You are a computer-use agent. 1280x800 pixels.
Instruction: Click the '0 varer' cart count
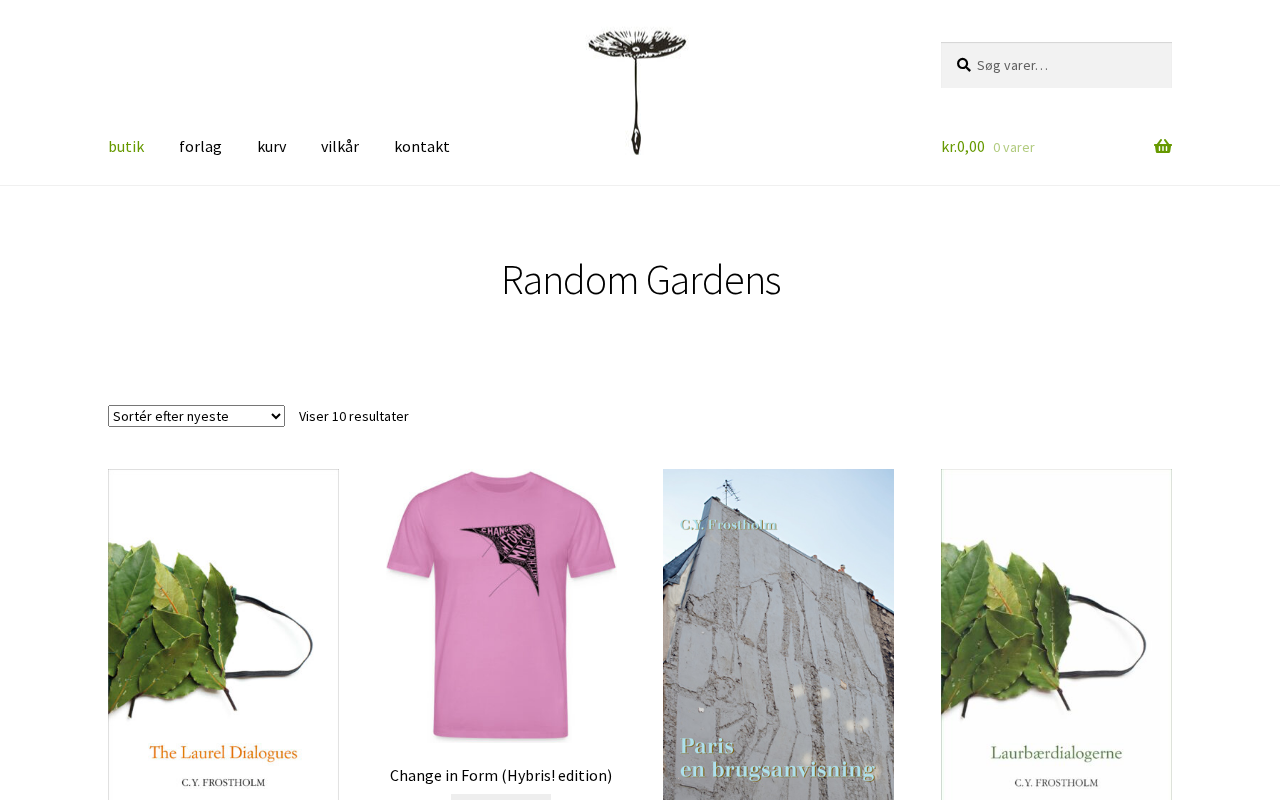[1014, 147]
